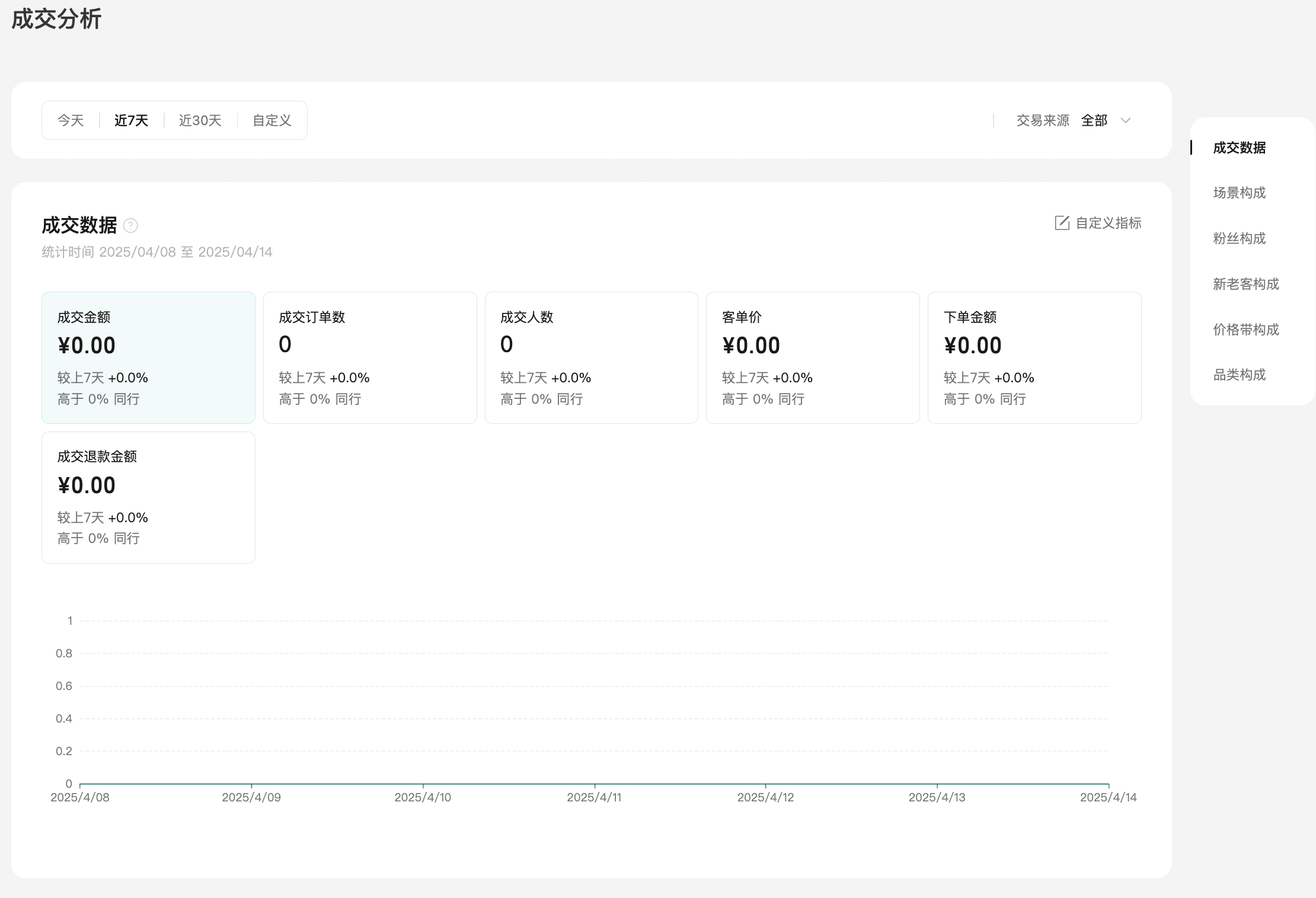Open 价格带构成 anchor link

point(1245,330)
